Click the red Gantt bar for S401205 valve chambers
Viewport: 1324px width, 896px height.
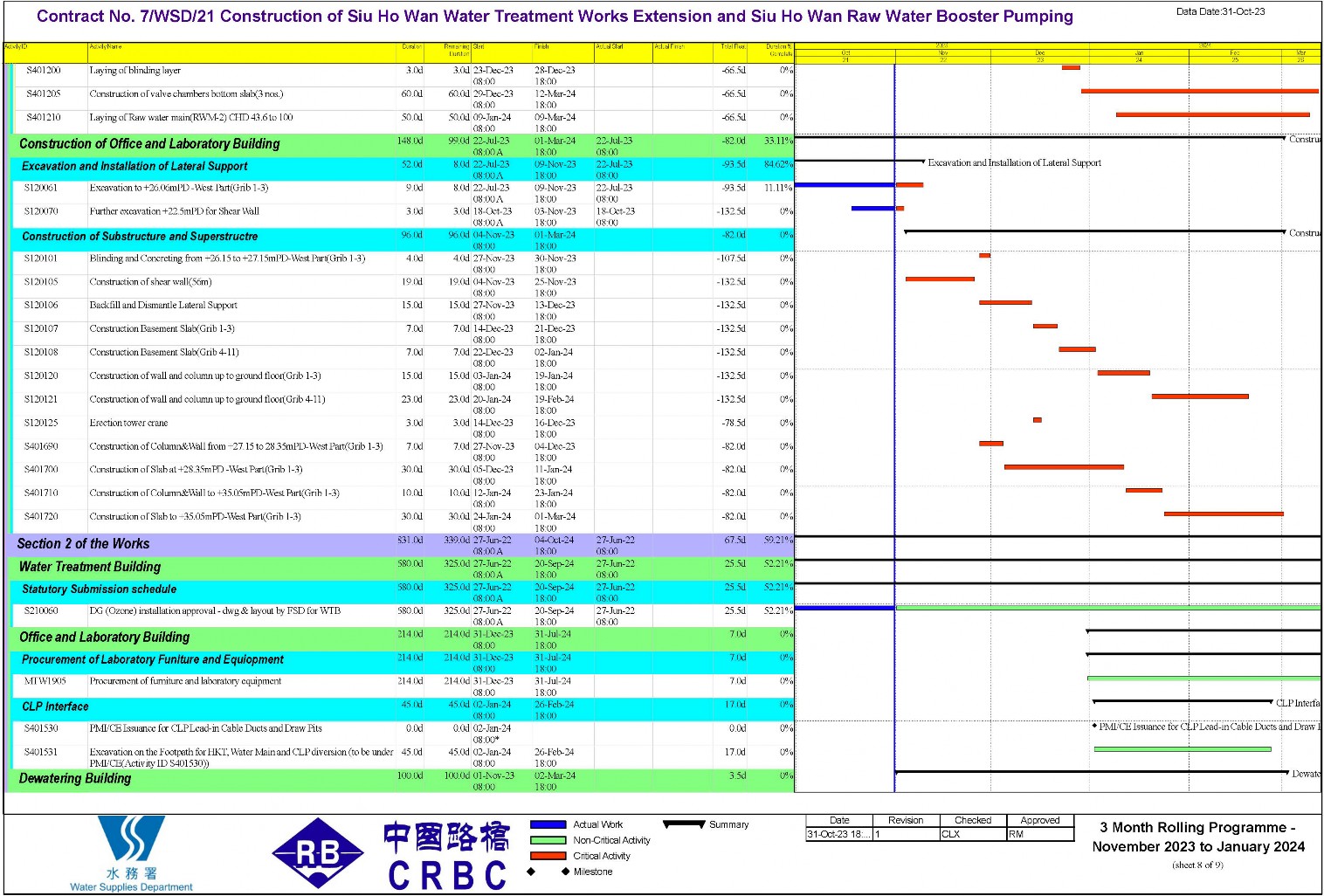click(1200, 91)
